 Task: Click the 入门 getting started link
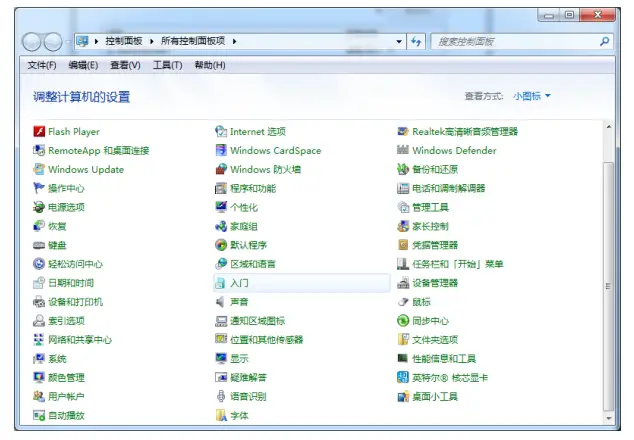click(239, 283)
